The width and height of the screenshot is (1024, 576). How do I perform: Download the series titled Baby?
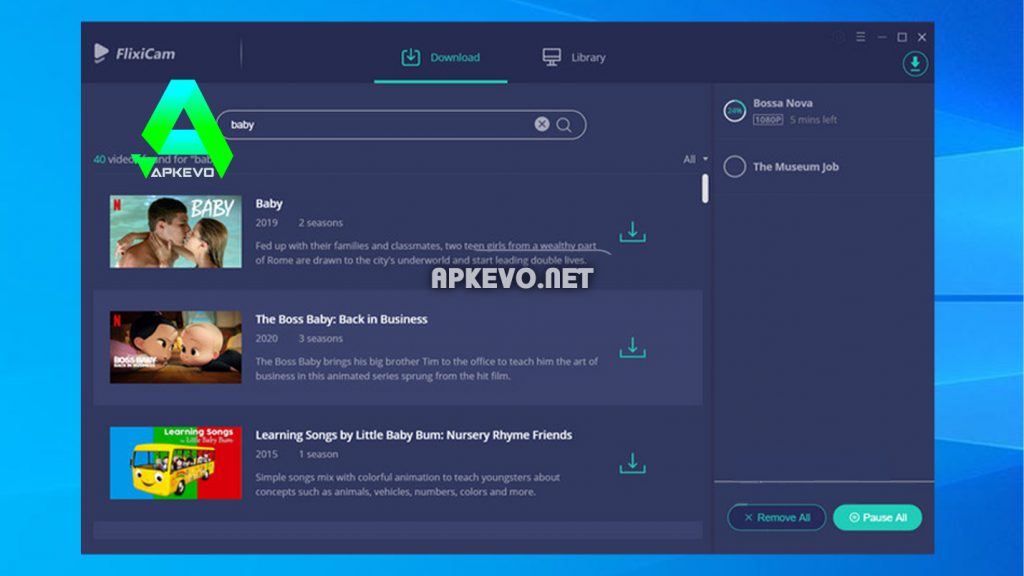[x=632, y=232]
